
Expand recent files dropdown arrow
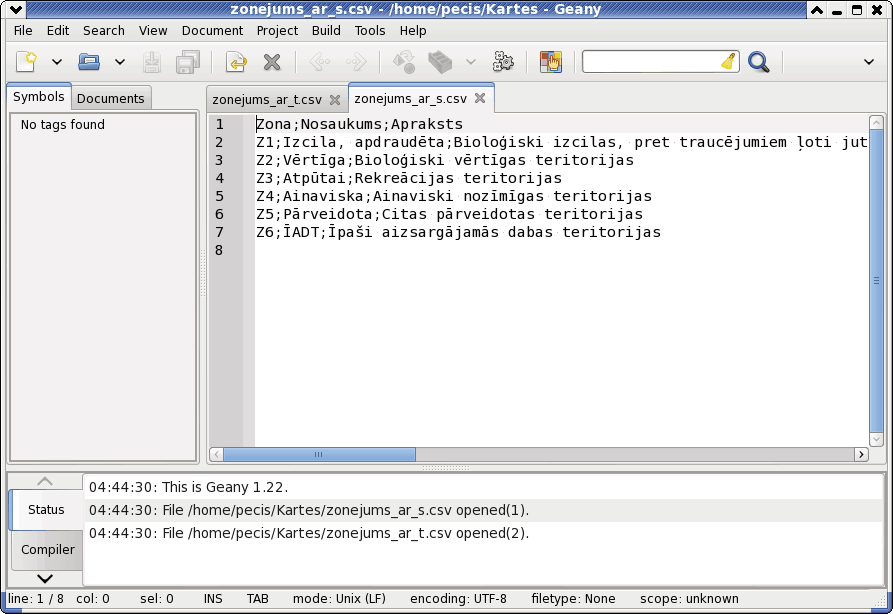click(x=120, y=62)
